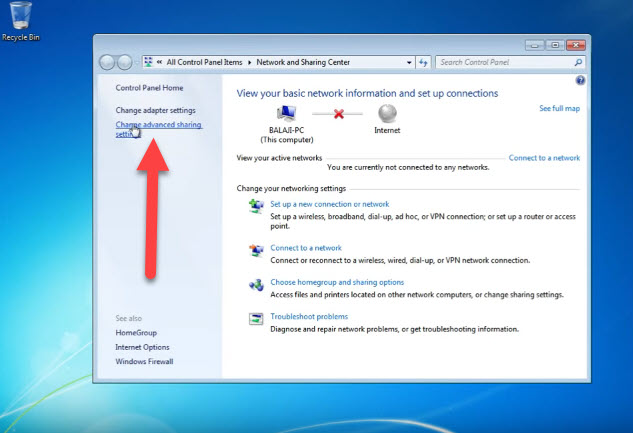Open Choose homegroup and sharing options
The image size is (633, 433).
337,282
